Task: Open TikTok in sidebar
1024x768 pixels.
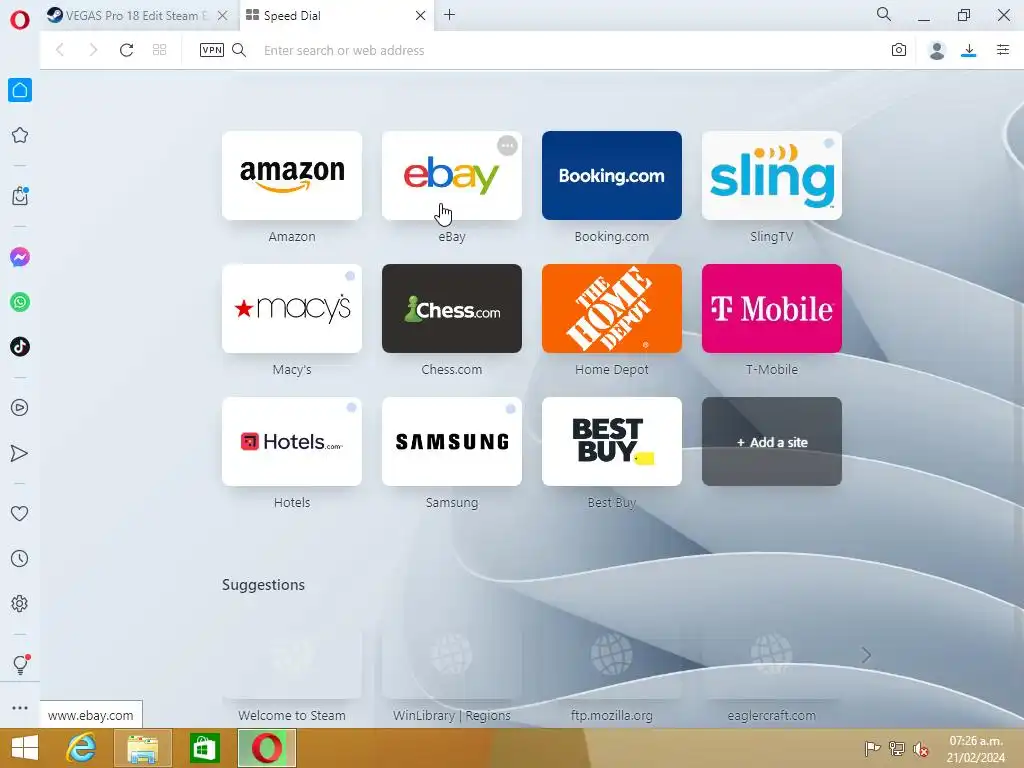Action: click(20, 347)
